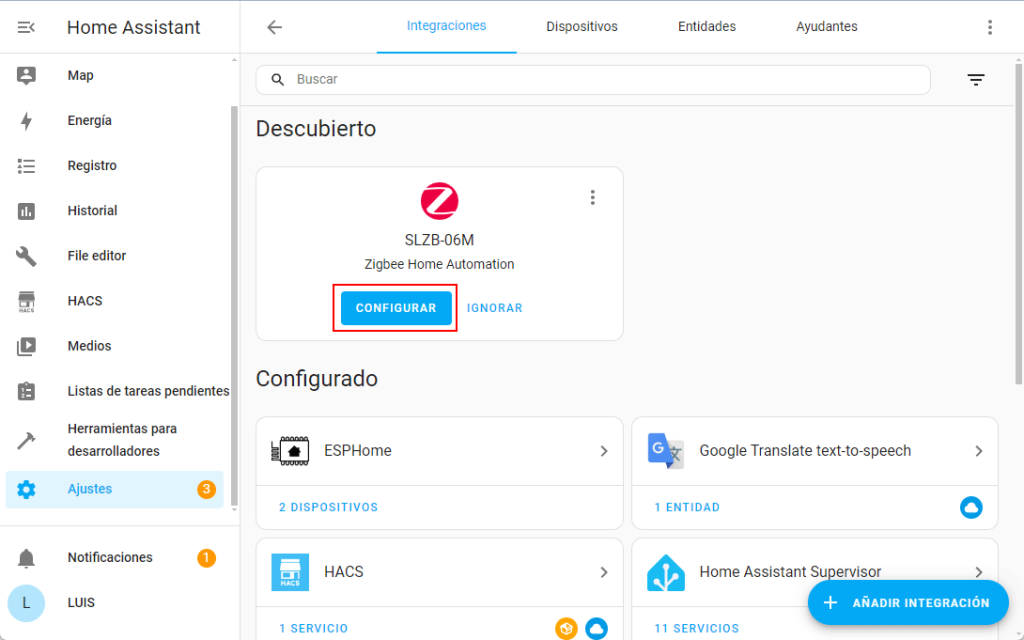Click the Buscar search field
This screenshot has height=640, width=1024.
(600, 79)
